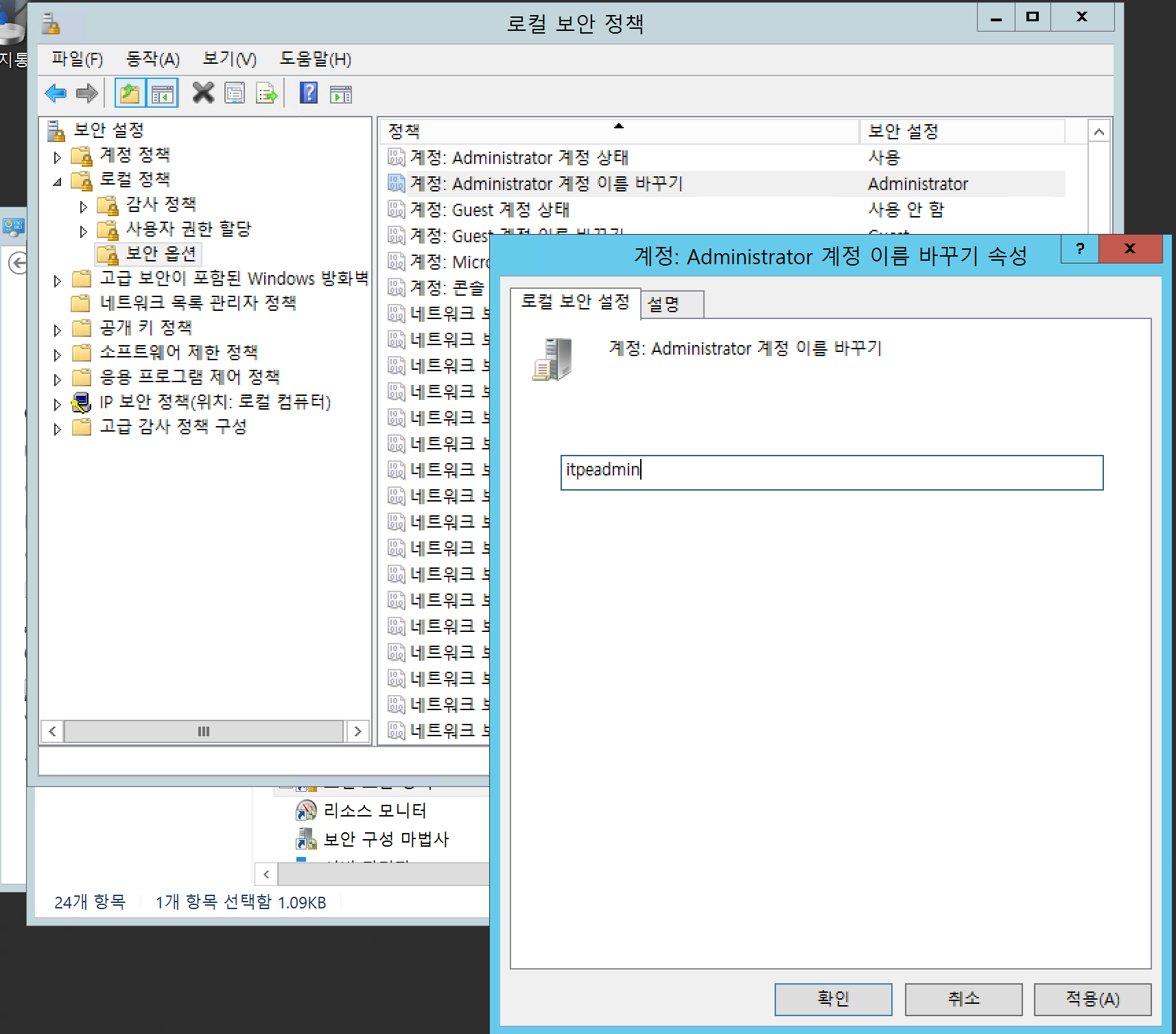Click the Forward arrow toolbar icon
Image resolution: width=1176 pixels, height=1034 pixels.
(x=87, y=93)
